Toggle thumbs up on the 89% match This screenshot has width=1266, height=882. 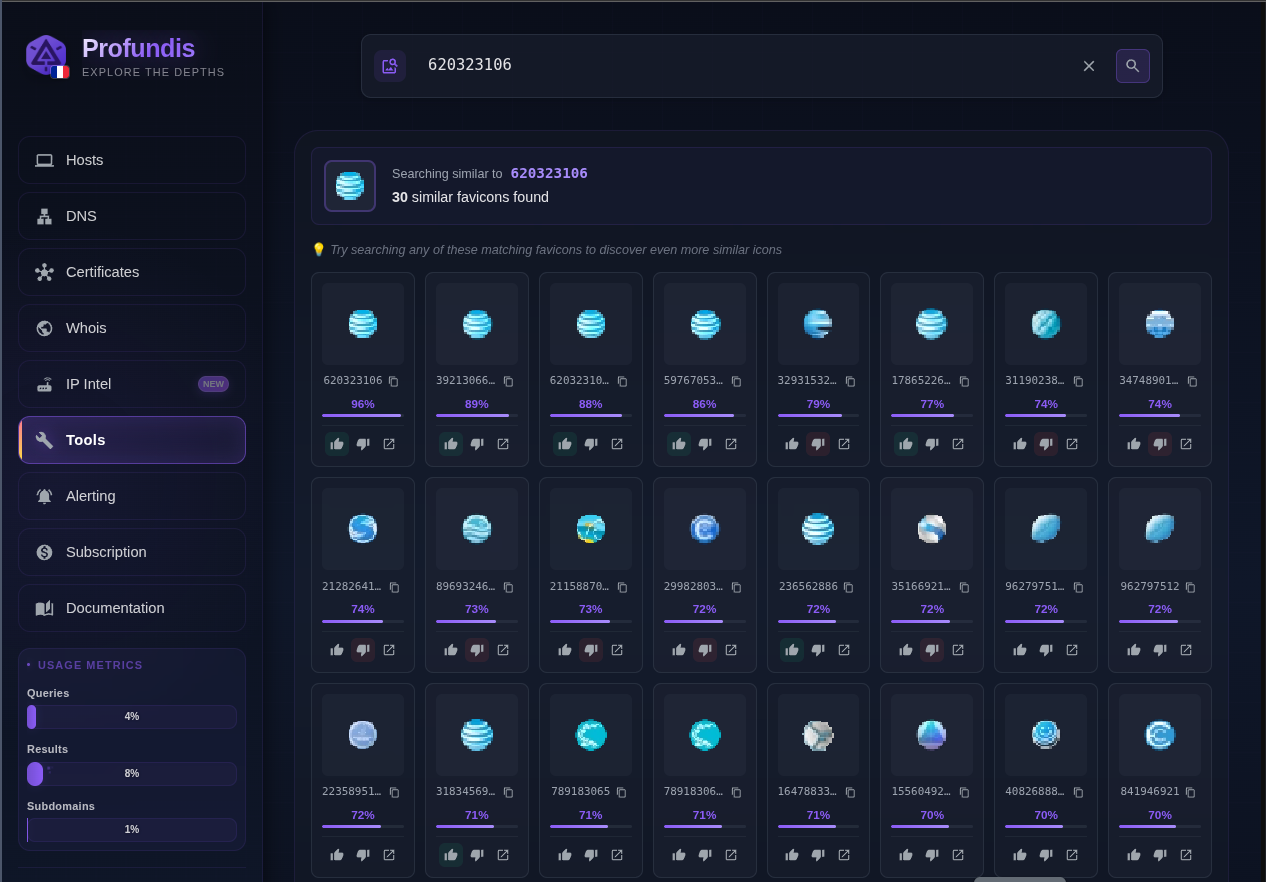click(x=451, y=444)
